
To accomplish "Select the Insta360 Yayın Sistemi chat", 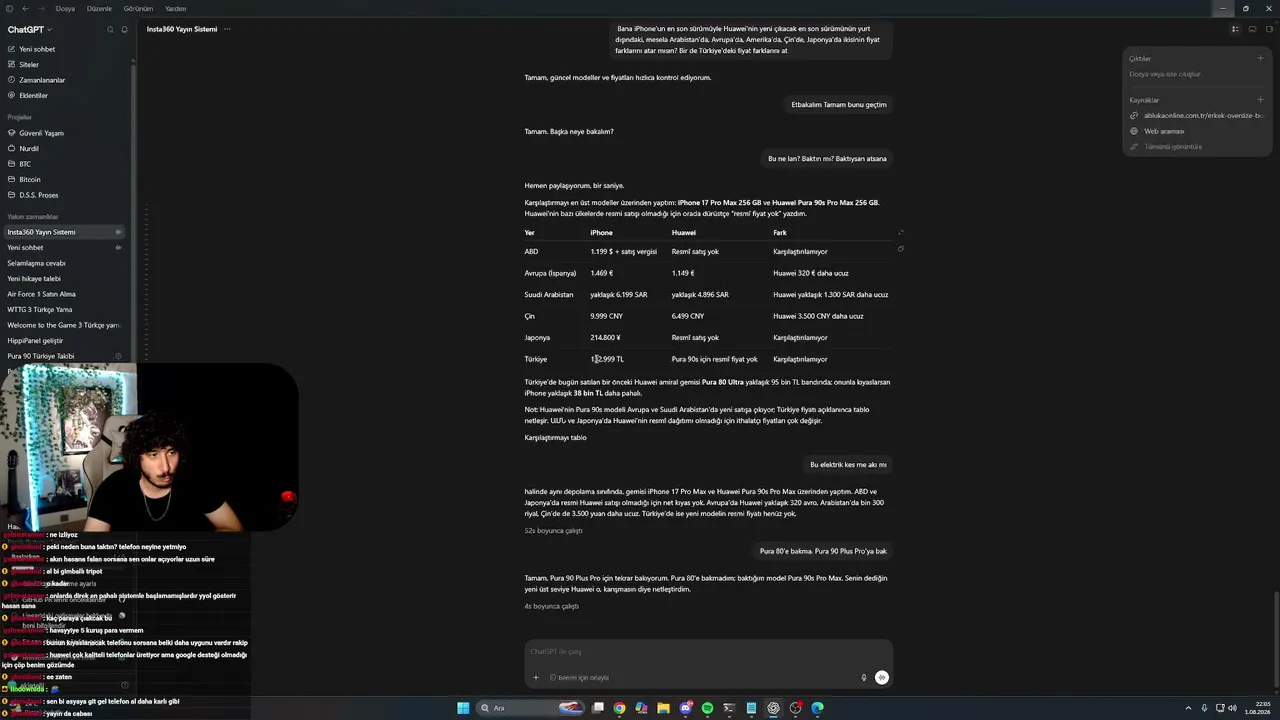I will tap(65, 232).
